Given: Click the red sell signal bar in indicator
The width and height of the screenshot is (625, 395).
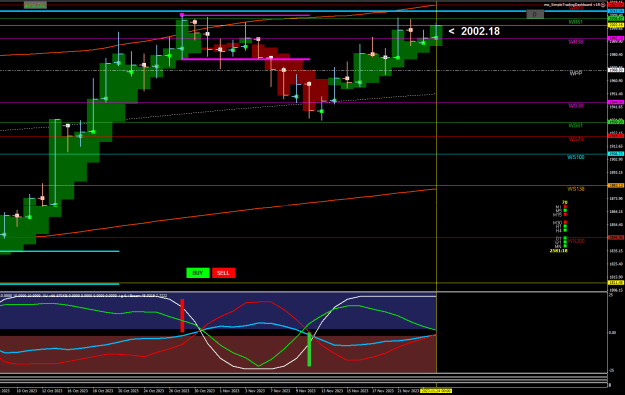Looking at the screenshot, I should [x=182, y=316].
